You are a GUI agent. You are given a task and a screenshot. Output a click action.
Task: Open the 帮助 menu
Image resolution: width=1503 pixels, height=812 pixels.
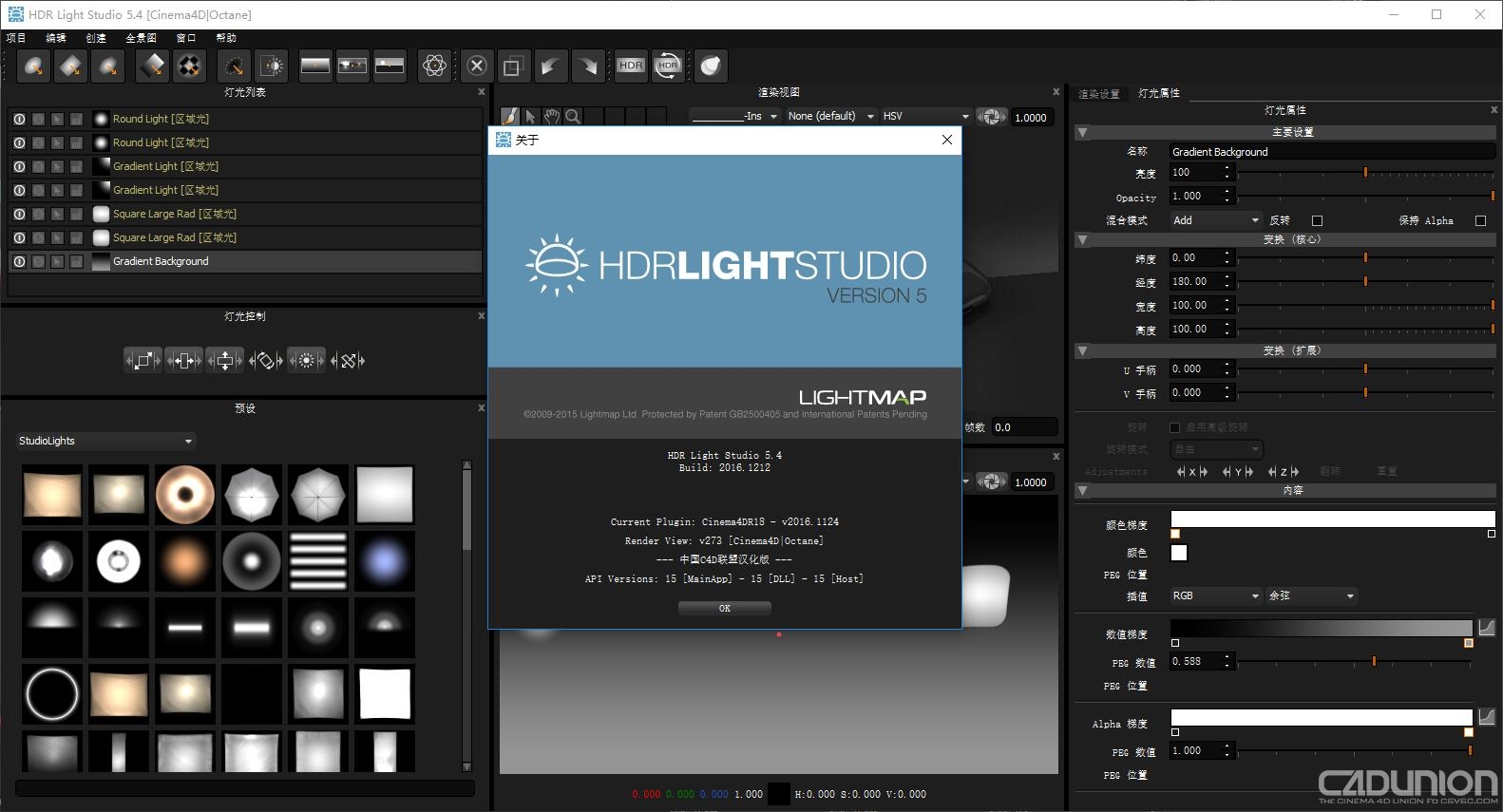point(226,38)
